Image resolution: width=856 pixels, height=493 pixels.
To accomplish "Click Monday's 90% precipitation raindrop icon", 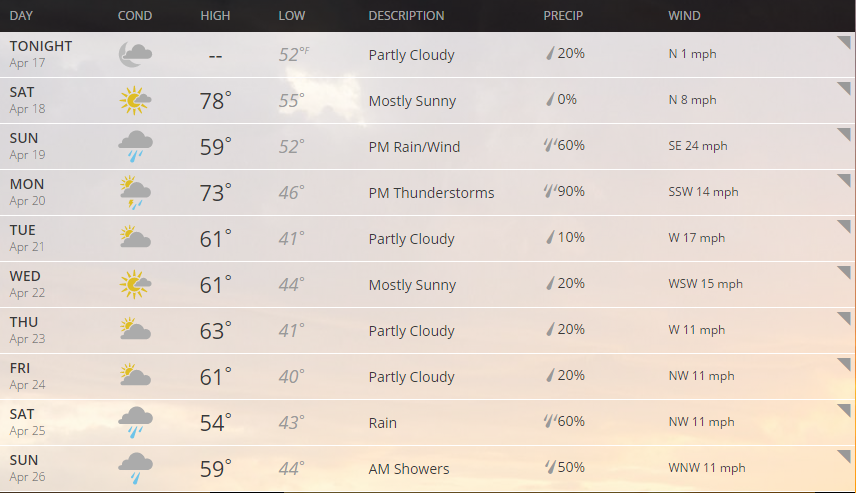I will (x=549, y=191).
